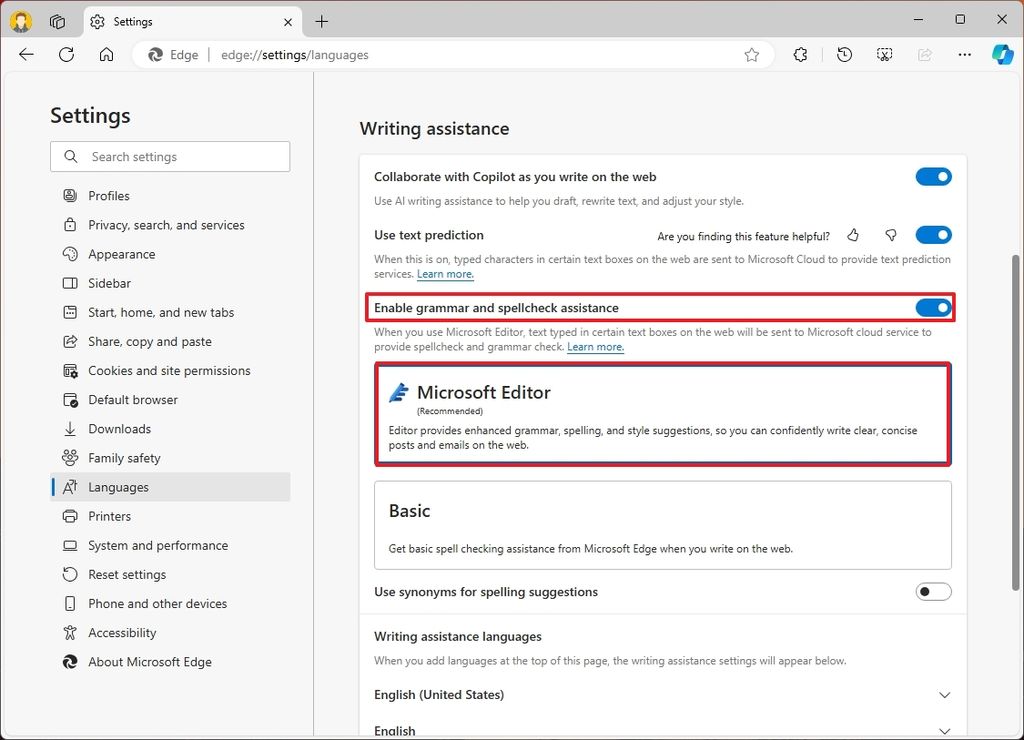Open the browser Extensions icon
1024x740 pixels.
click(x=800, y=54)
